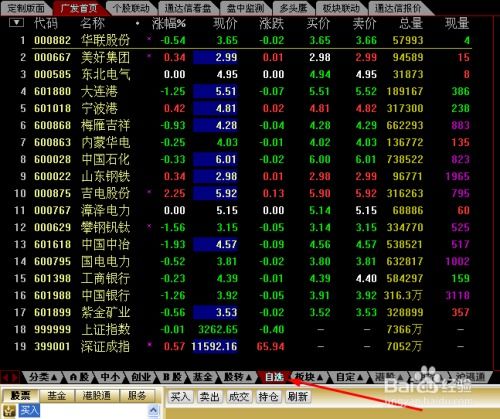Click the 买入 buy button

180,396
